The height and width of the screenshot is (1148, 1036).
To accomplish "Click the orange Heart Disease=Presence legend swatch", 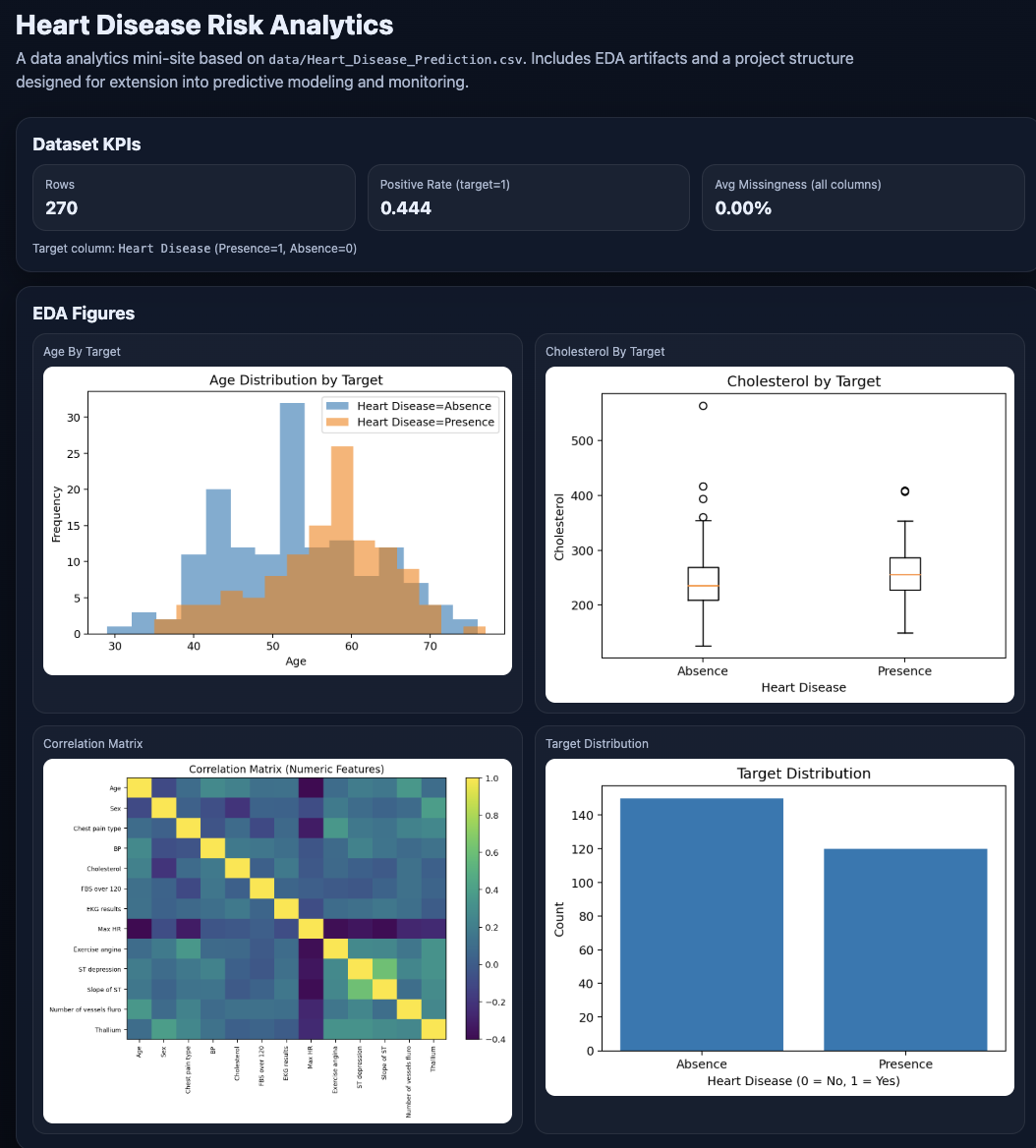I will (338, 423).
